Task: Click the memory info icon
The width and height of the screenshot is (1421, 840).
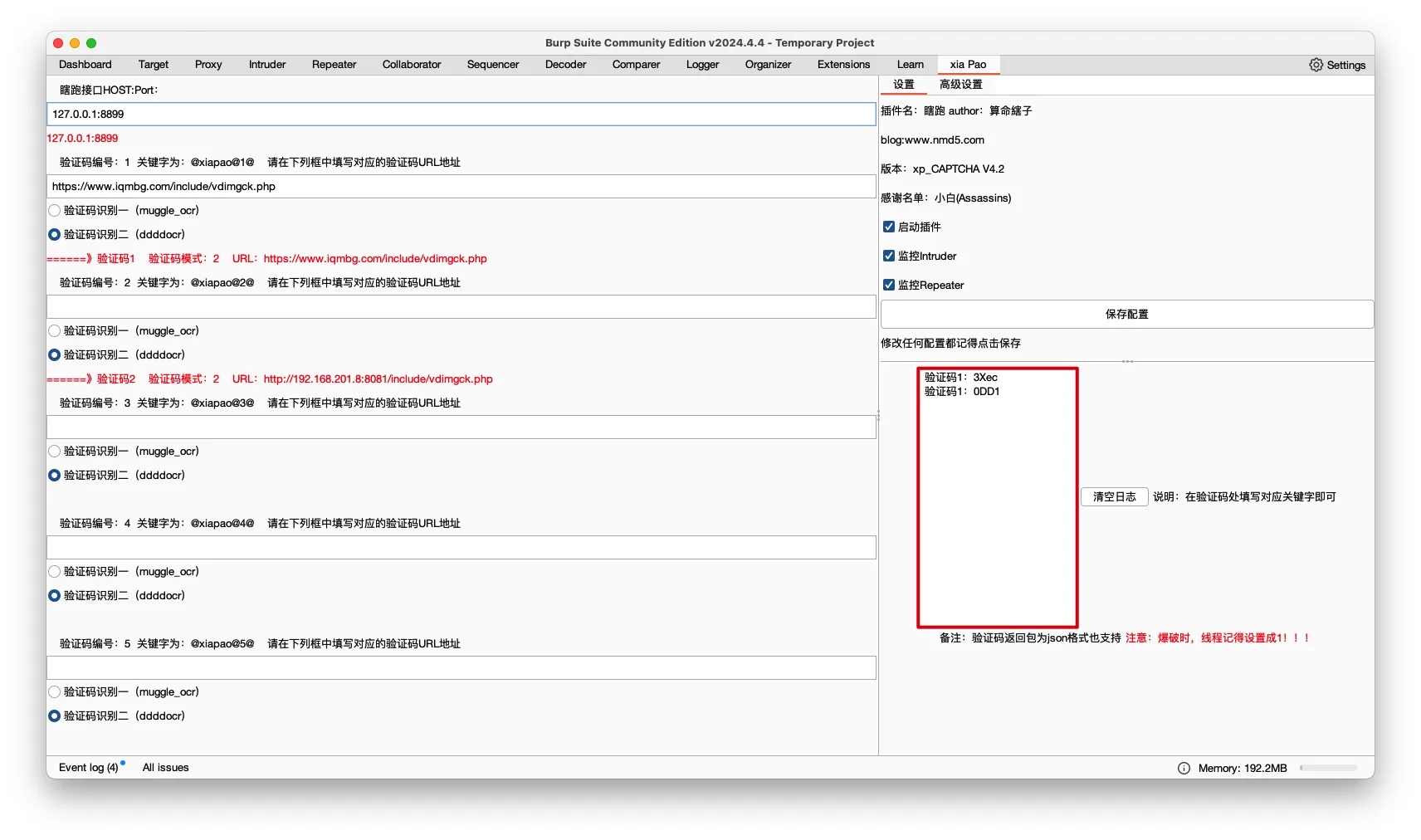Action: (1184, 768)
